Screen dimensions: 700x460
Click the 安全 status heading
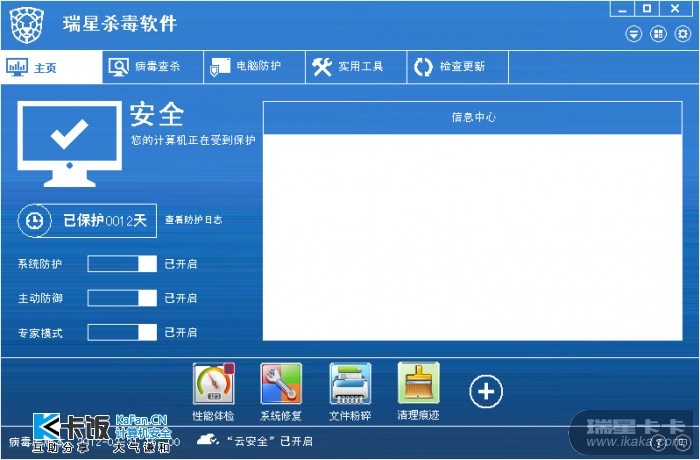click(x=157, y=114)
